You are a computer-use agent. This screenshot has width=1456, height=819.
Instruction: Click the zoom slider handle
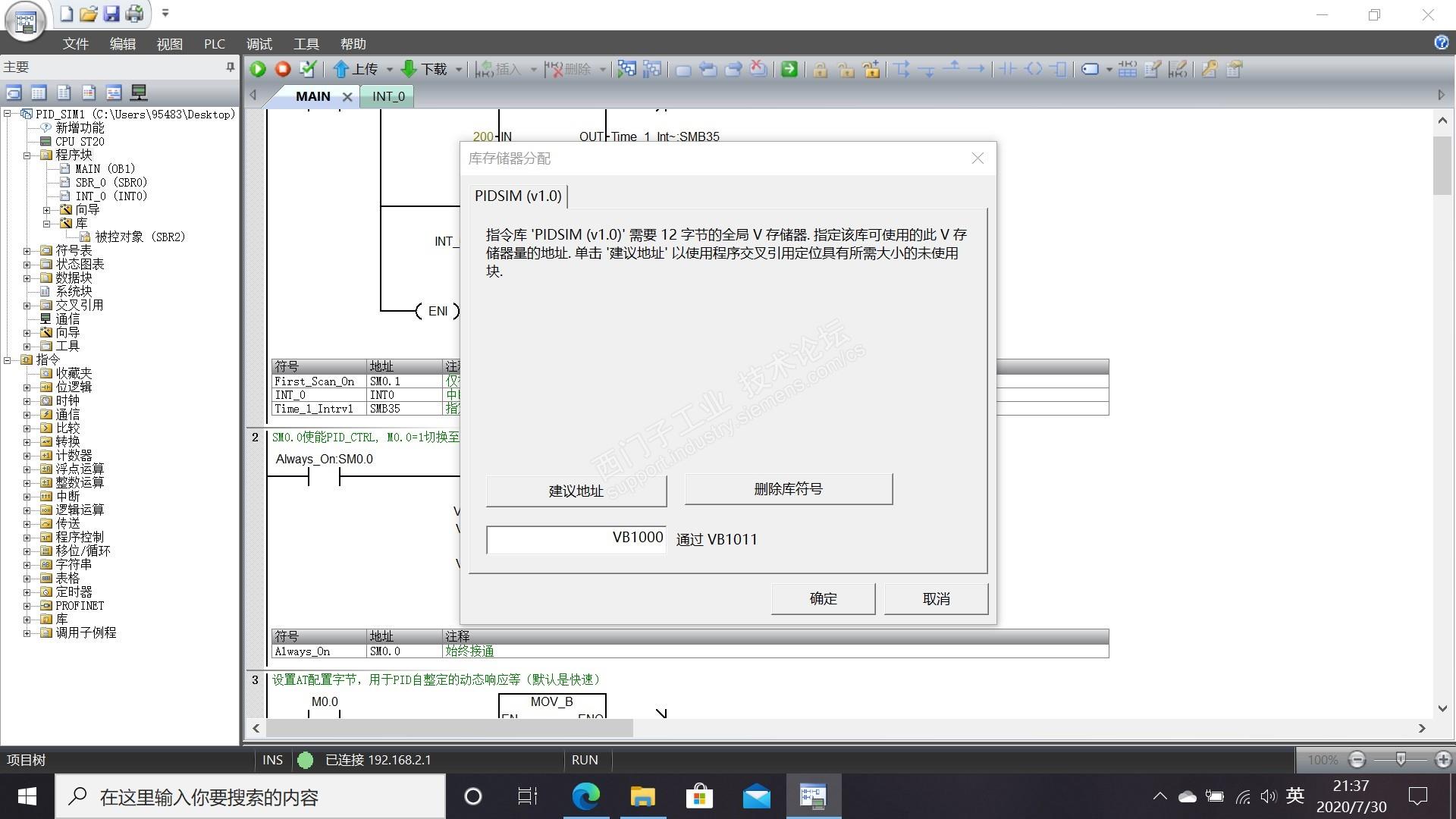point(1401,759)
